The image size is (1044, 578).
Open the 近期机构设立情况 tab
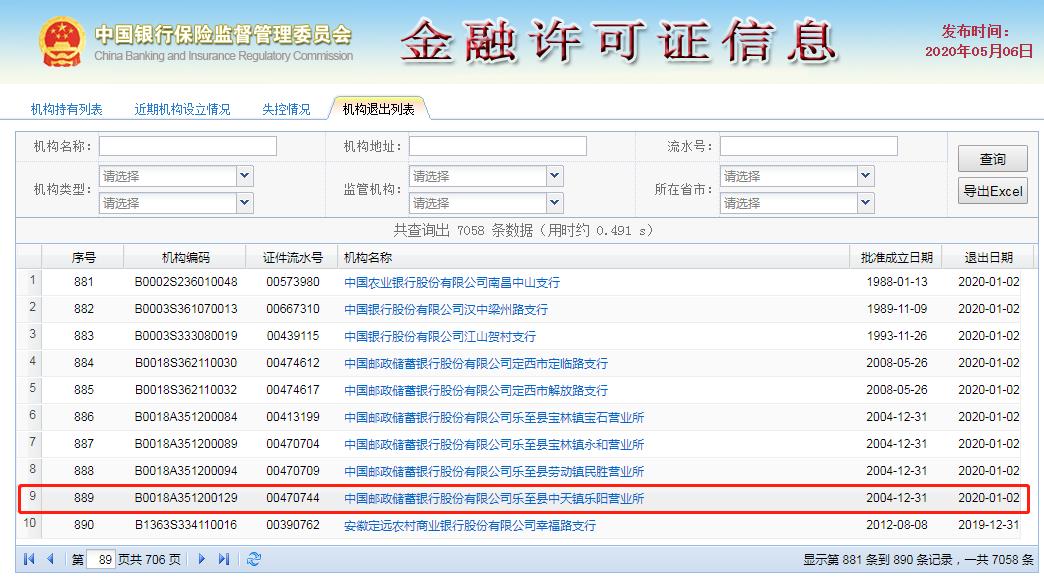coord(182,109)
